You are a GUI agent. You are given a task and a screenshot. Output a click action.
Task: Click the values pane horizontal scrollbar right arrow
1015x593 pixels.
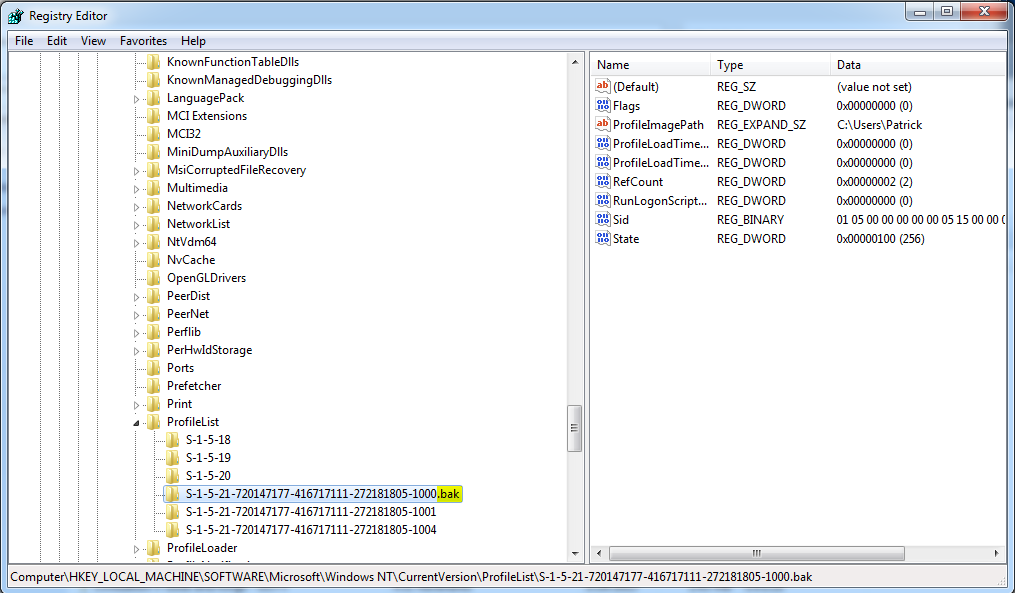point(998,553)
